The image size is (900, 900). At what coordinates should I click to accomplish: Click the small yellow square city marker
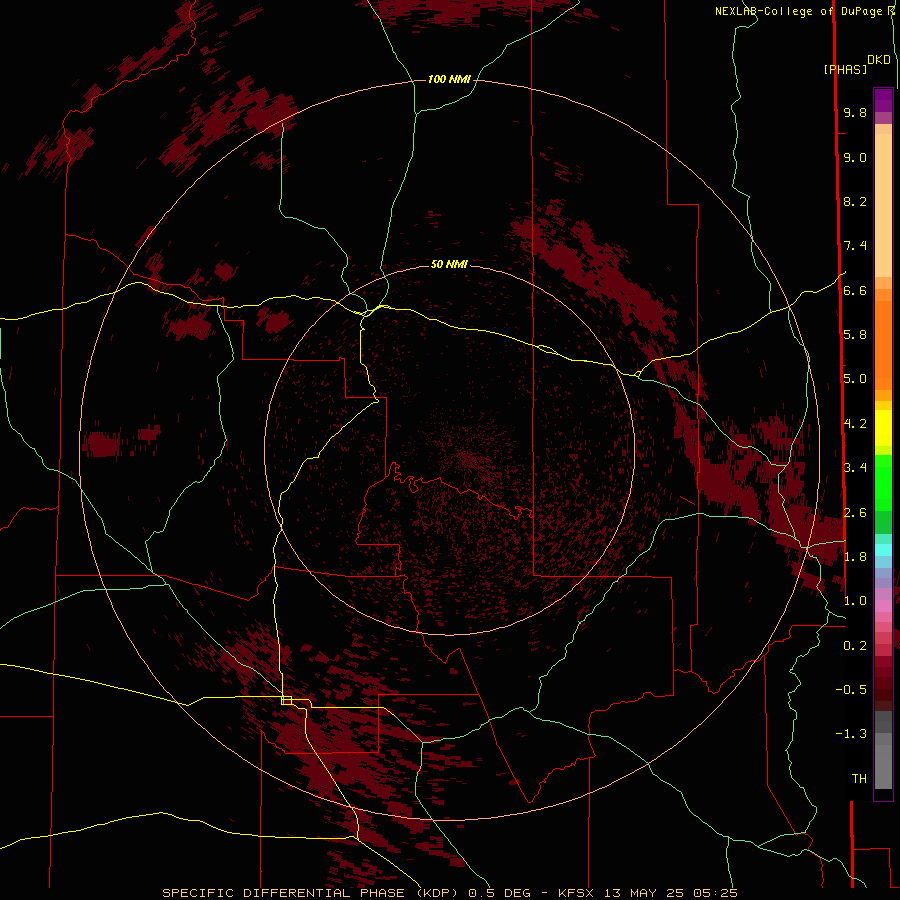(x=286, y=700)
